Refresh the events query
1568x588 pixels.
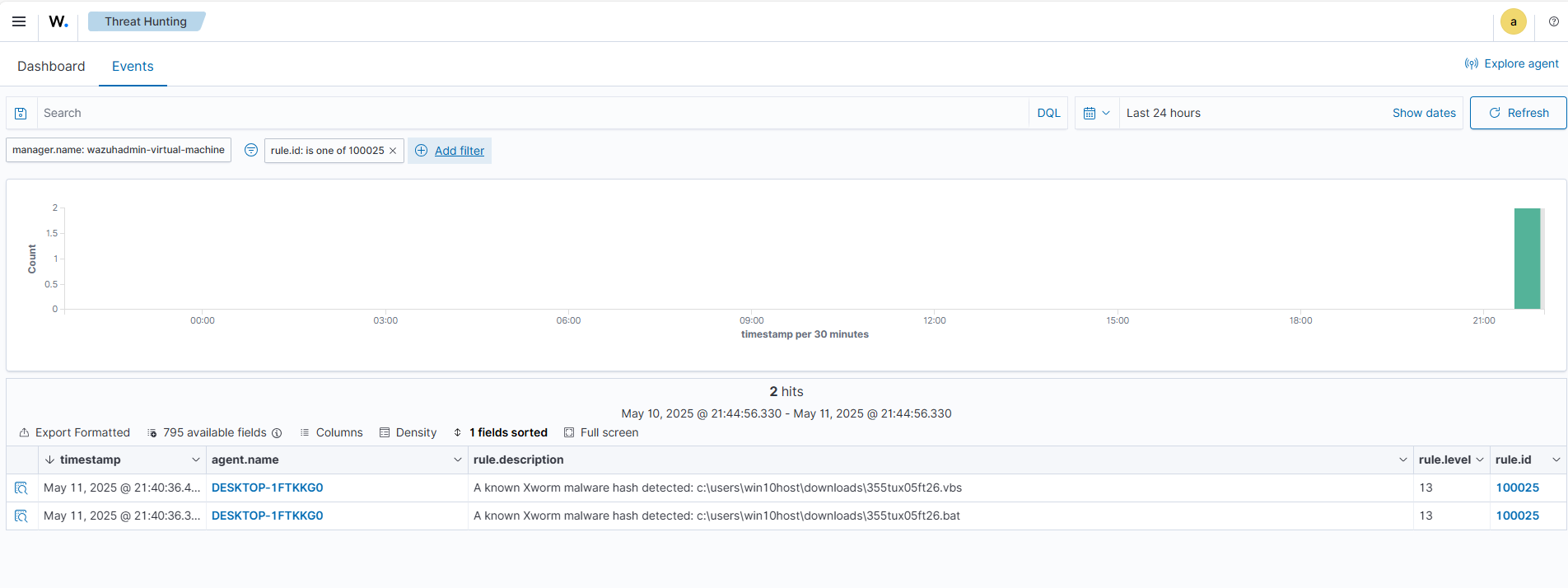click(x=1519, y=114)
